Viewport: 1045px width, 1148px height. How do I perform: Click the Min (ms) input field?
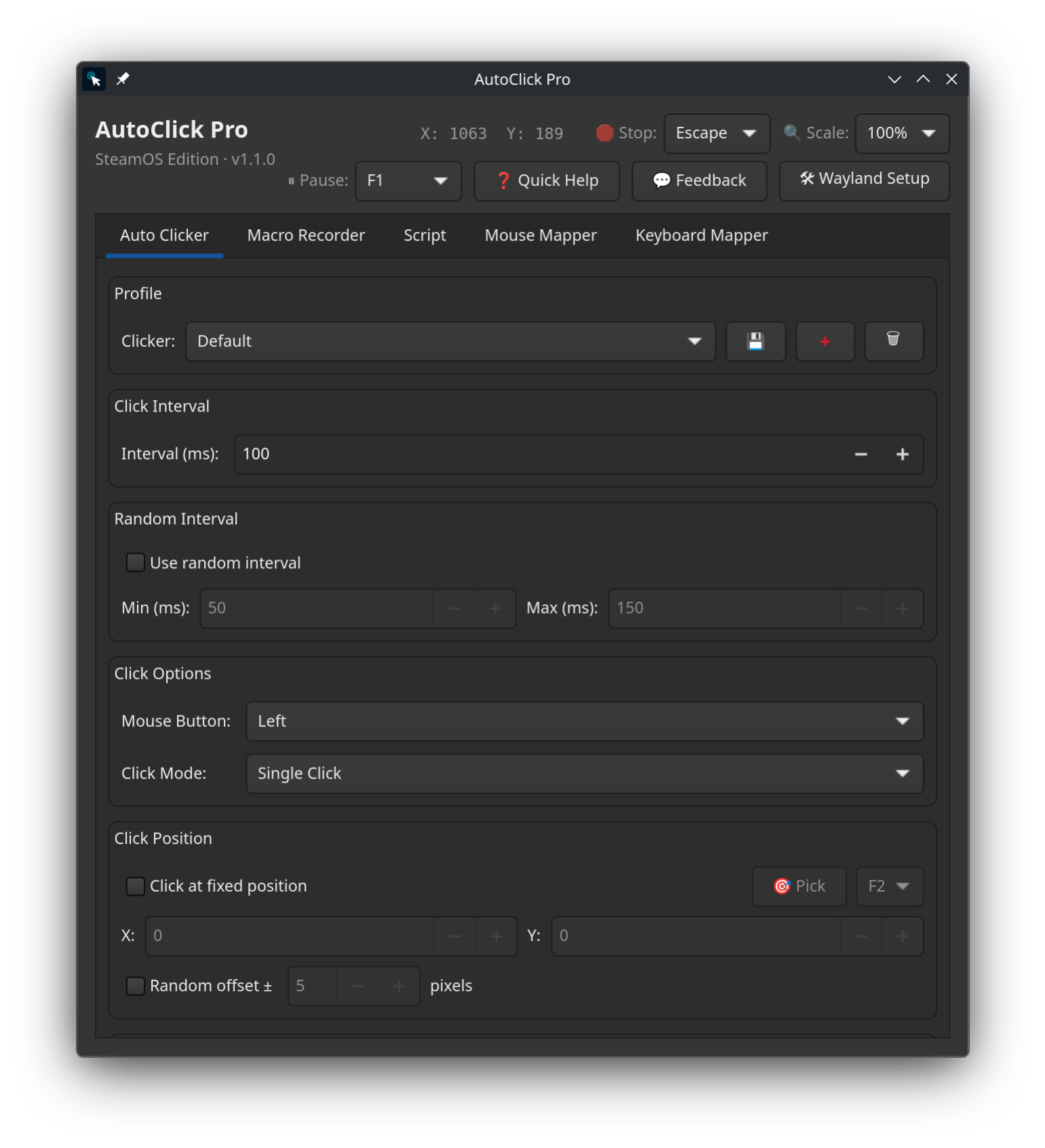[317, 608]
